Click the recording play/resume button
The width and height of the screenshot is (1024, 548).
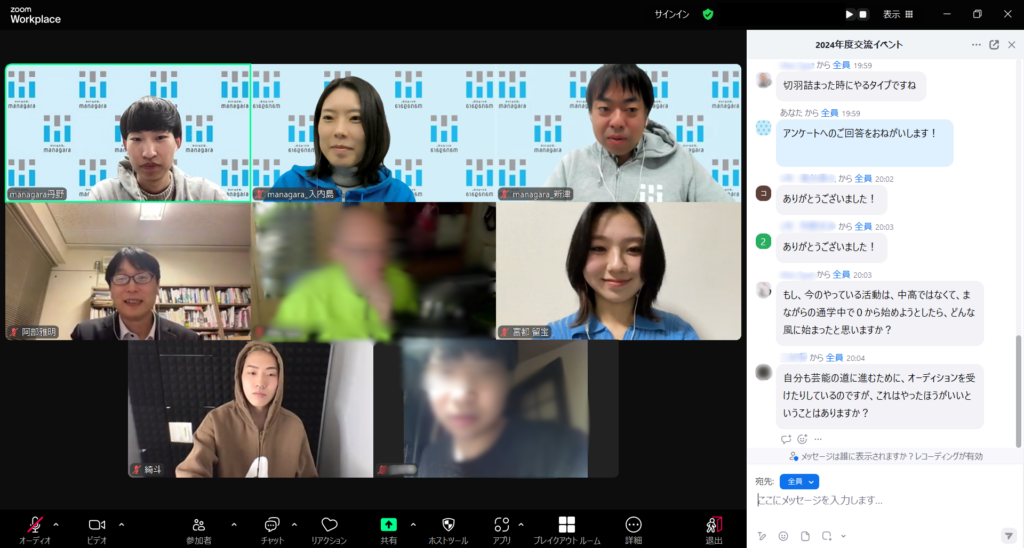click(x=849, y=14)
